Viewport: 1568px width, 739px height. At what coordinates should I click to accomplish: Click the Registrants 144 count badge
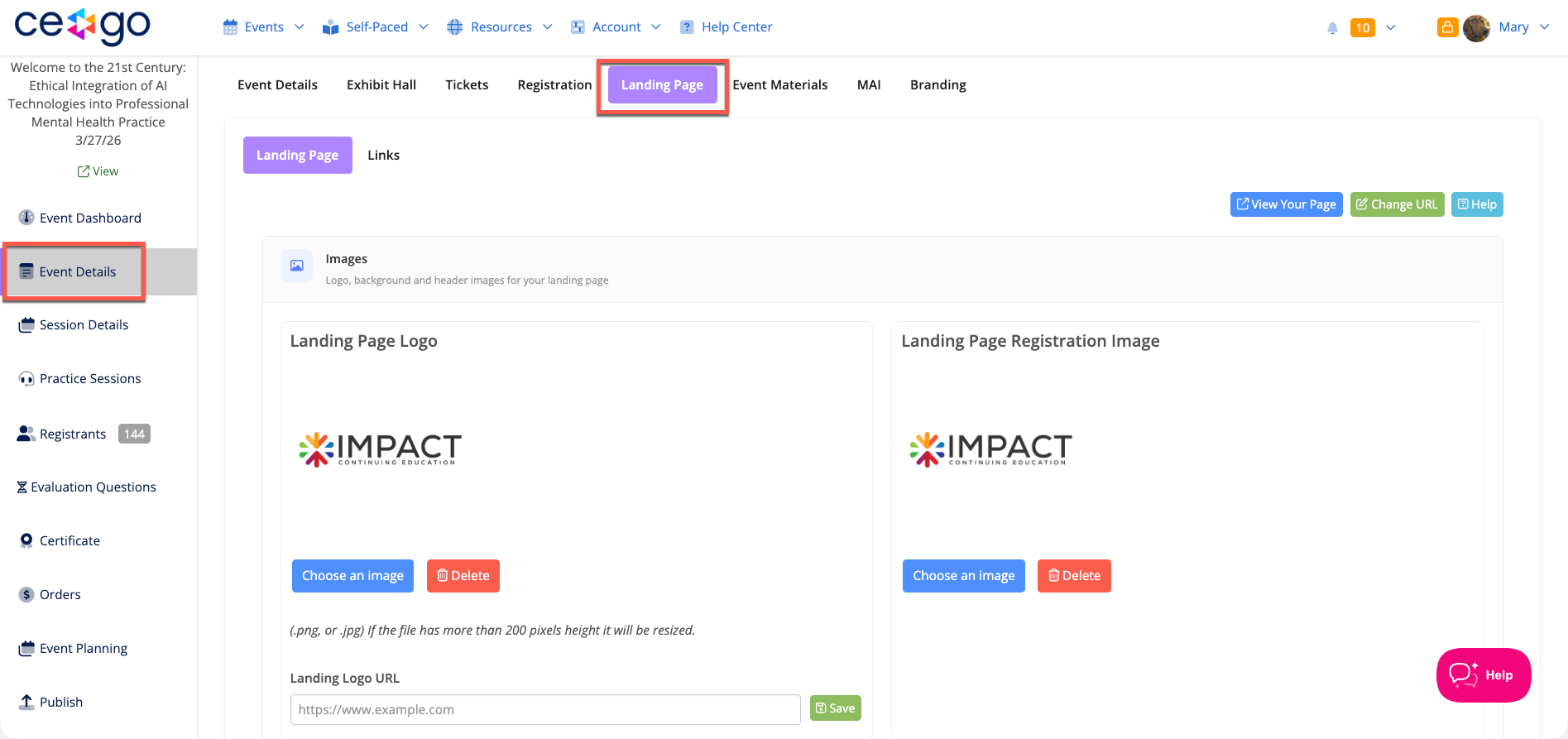[x=134, y=434]
